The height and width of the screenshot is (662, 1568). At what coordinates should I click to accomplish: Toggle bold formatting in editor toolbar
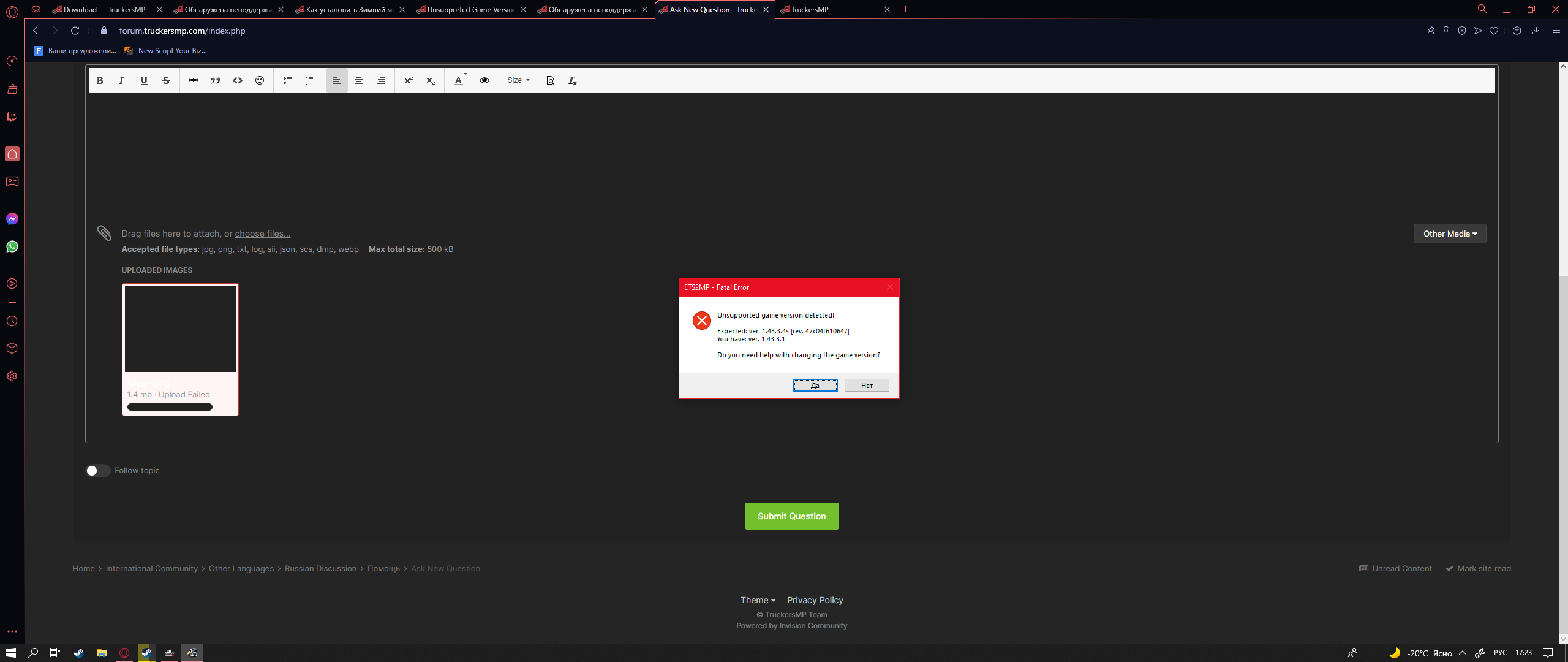pos(100,80)
